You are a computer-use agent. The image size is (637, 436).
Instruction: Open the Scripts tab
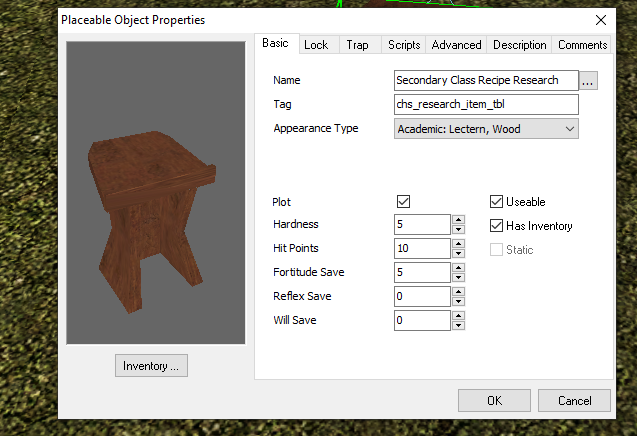pos(403,45)
